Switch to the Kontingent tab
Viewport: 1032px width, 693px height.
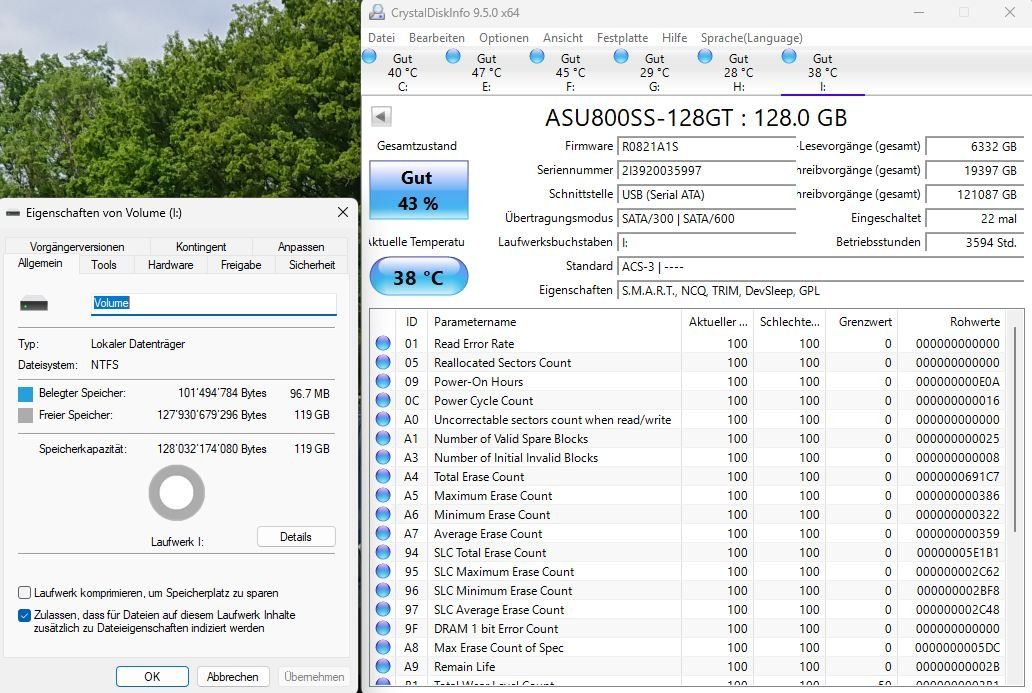201,247
